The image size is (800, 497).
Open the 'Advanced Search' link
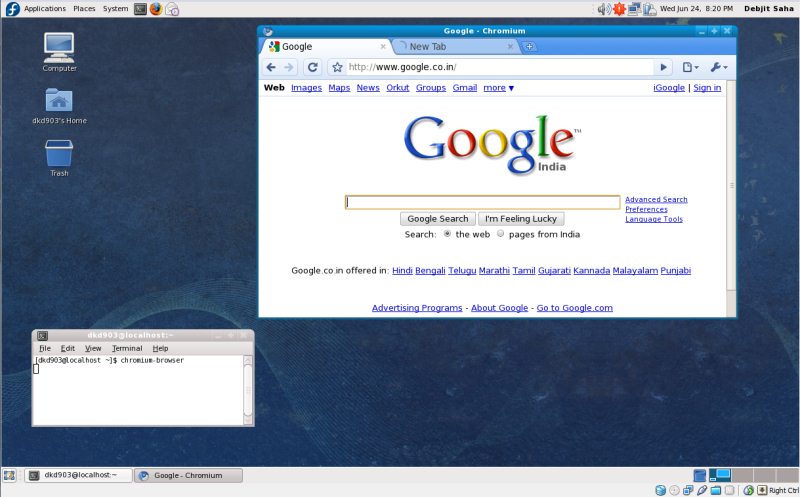click(656, 200)
